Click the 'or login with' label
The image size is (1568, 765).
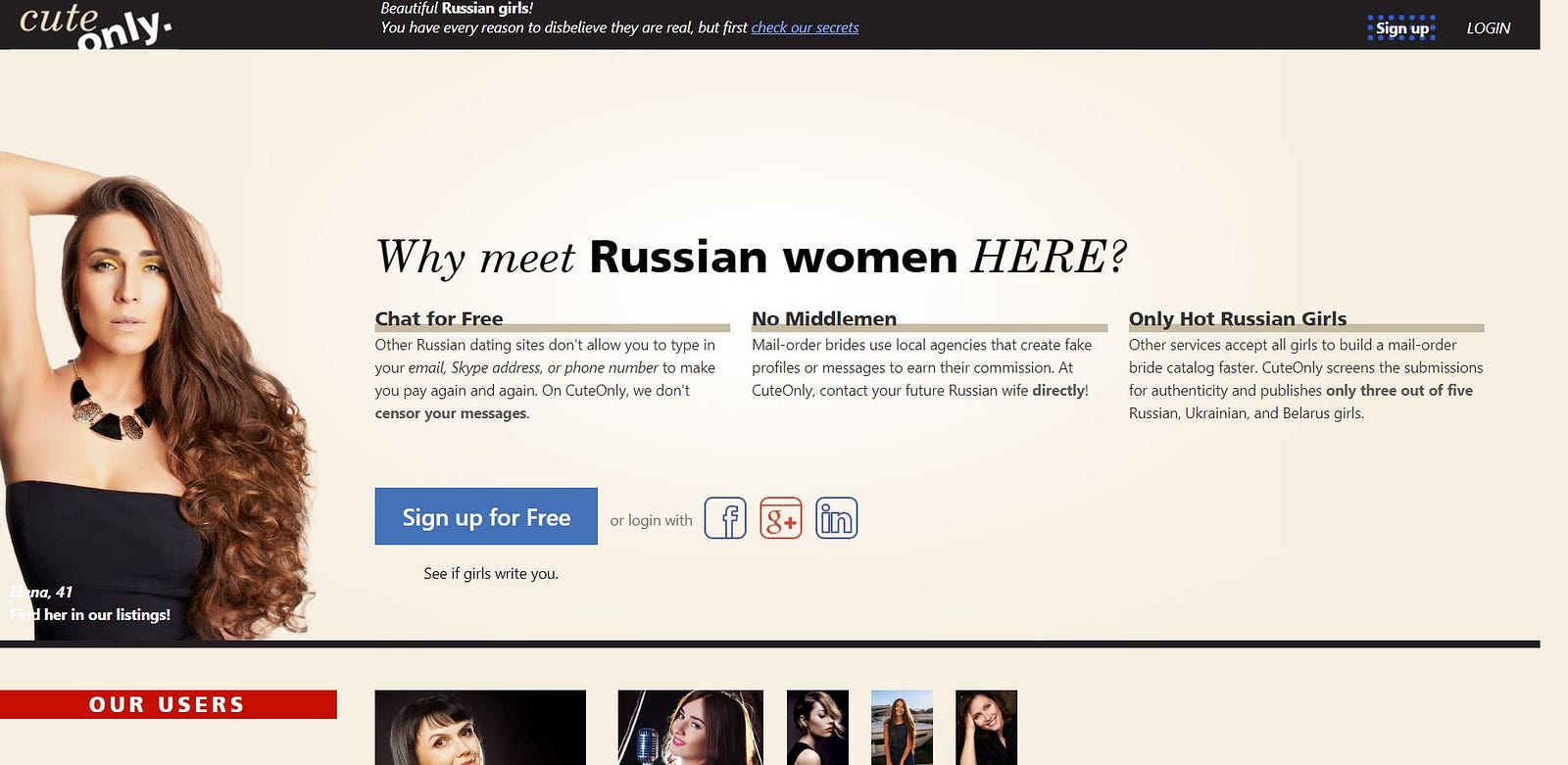[x=651, y=520]
